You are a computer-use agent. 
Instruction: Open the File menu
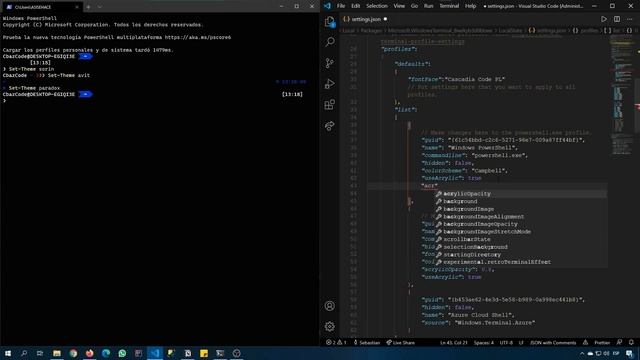point(341,6)
